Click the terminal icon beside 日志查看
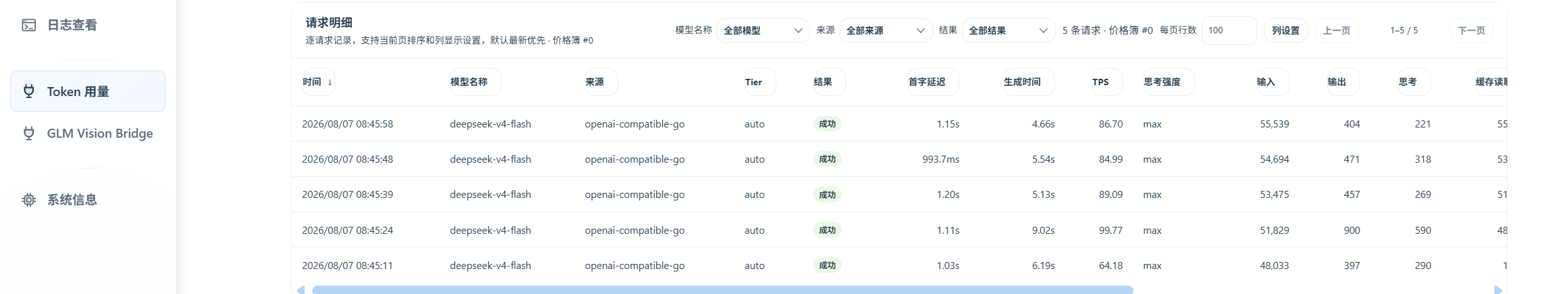The width and height of the screenshot is (1568, 294). point(29,25)
